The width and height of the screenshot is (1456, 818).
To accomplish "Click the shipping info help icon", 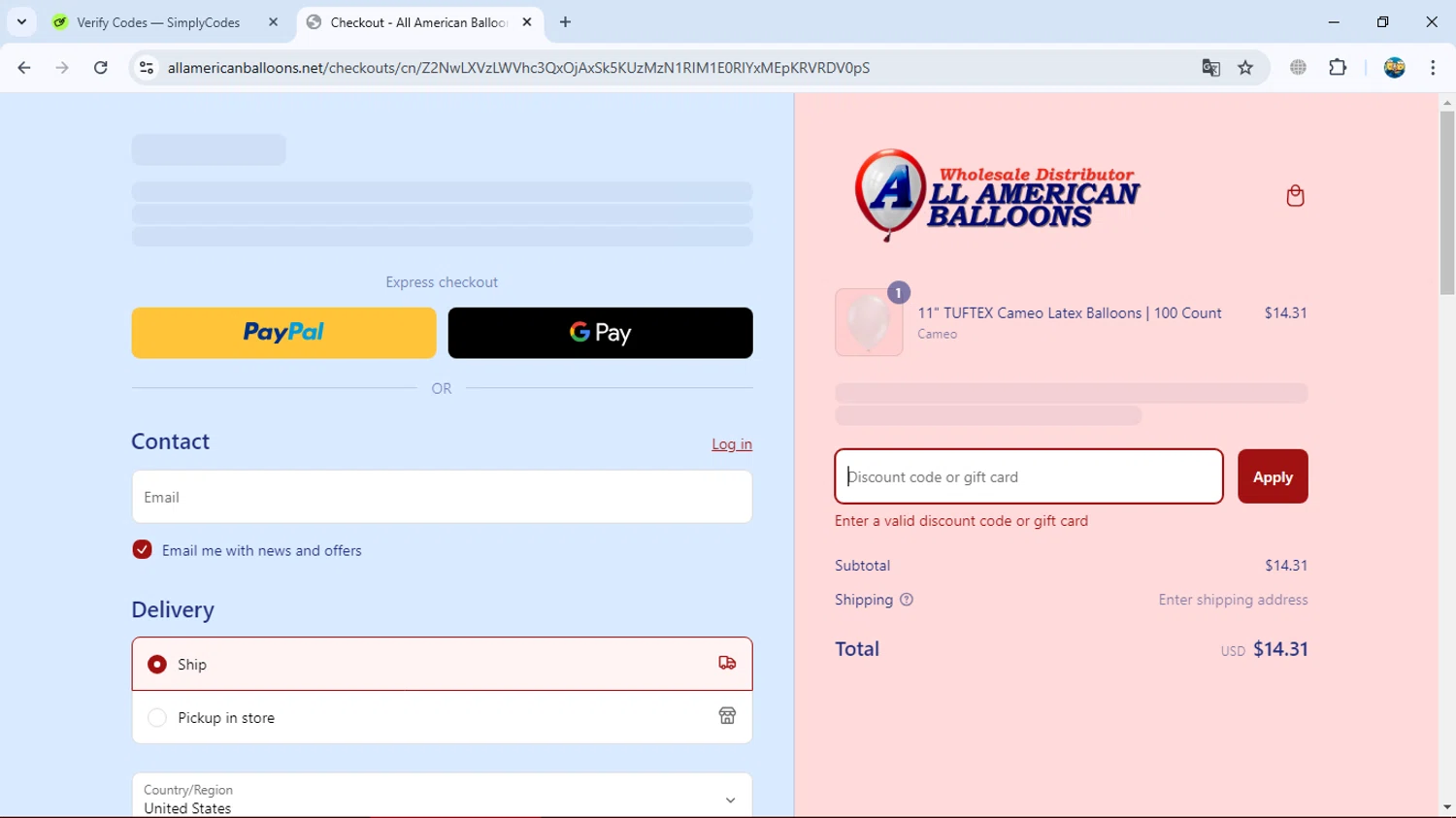I will (907, 600).
